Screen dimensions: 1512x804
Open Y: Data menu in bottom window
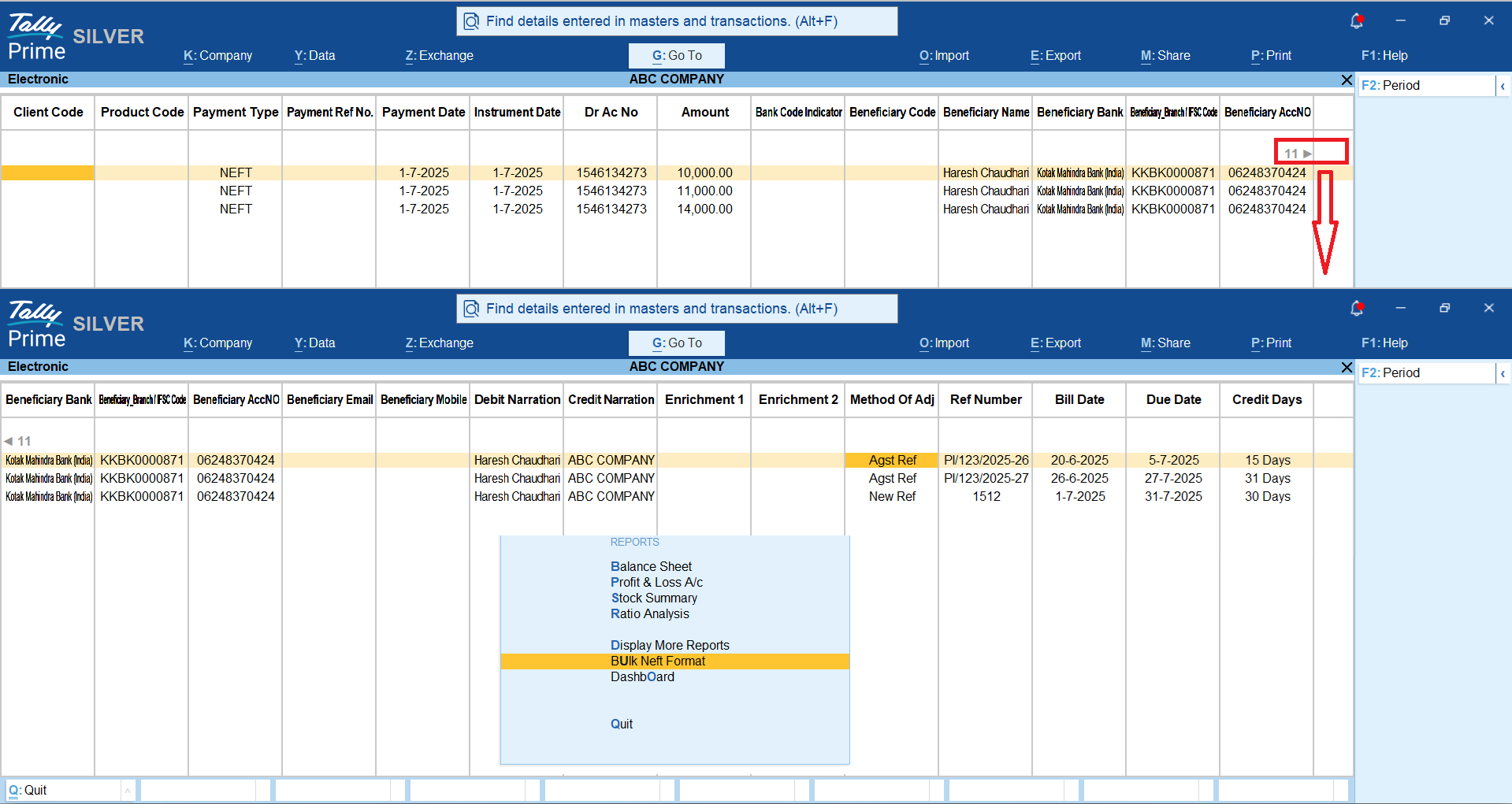click(314, 343)
